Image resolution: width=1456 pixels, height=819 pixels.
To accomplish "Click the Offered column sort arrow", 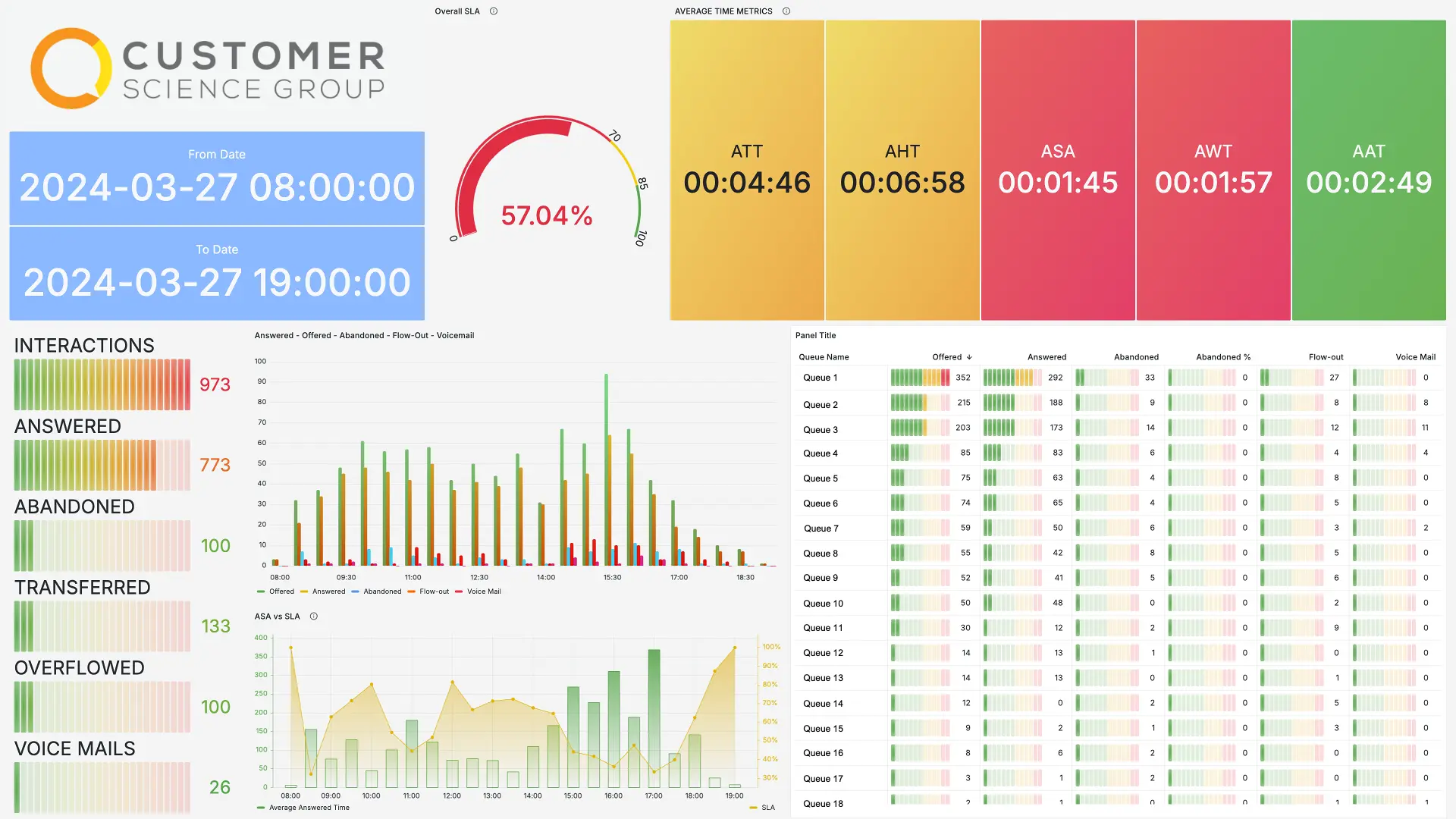I will (x=969, y=357).
